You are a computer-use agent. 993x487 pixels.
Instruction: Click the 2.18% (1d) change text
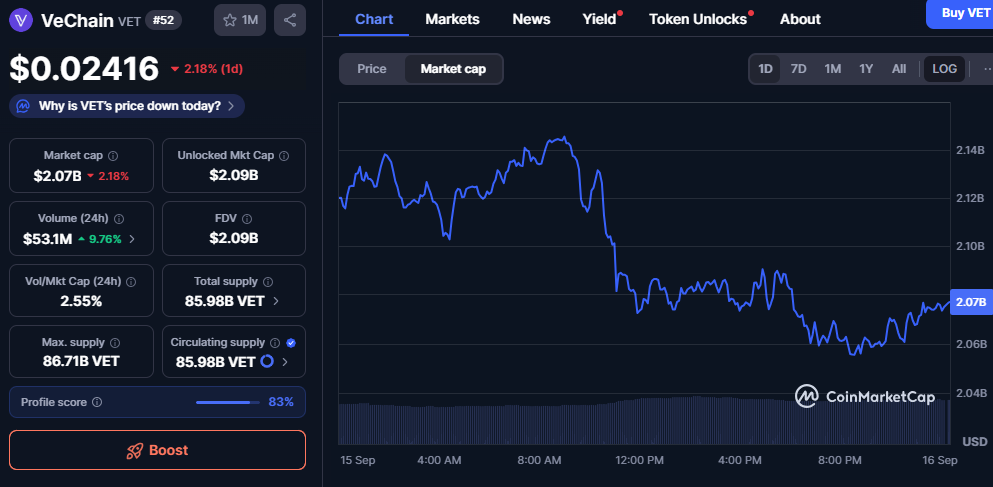tap(213, 68)
